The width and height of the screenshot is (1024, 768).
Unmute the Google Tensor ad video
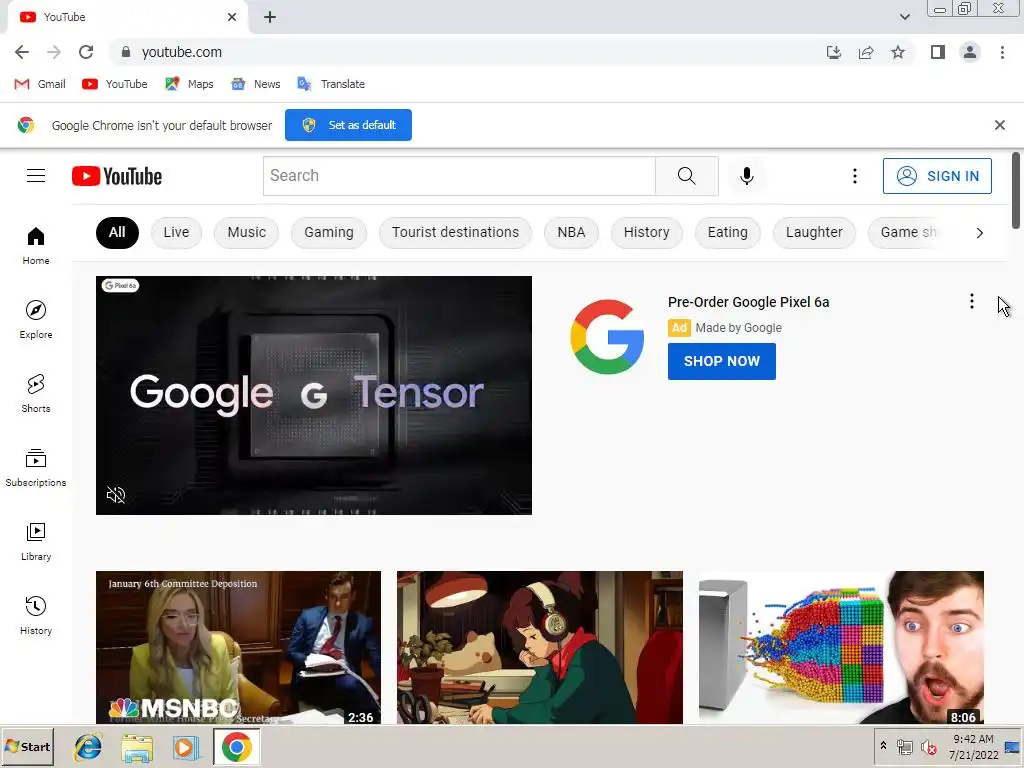point(116,495)
